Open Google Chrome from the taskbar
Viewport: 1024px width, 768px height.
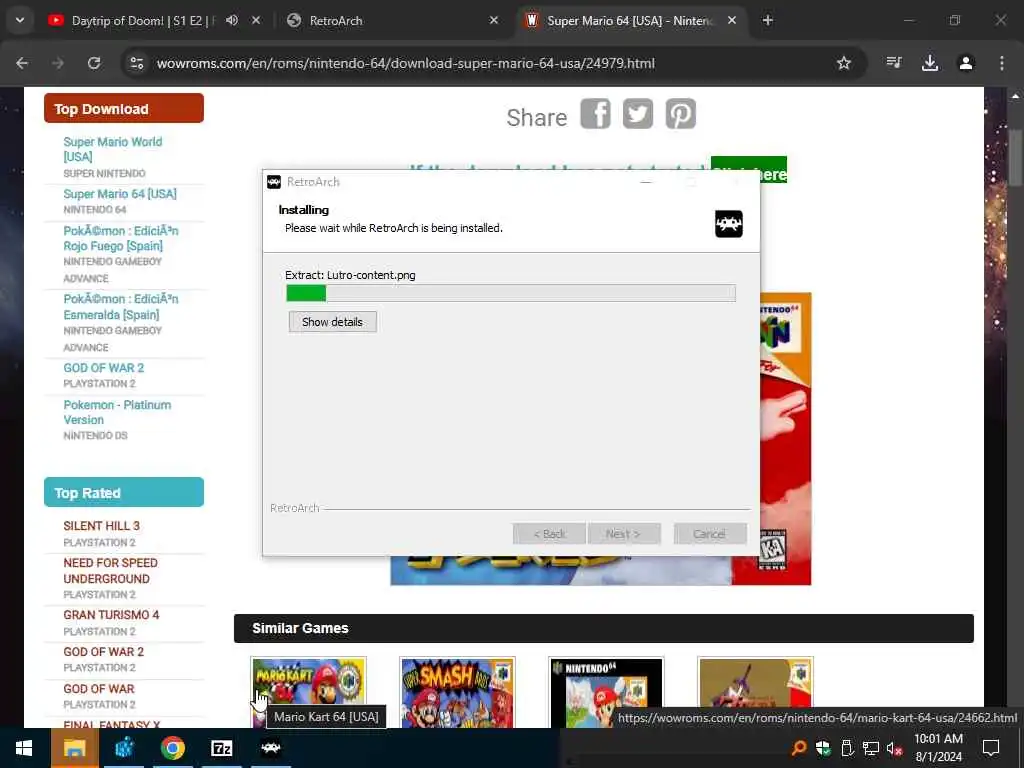pos(172,748)
